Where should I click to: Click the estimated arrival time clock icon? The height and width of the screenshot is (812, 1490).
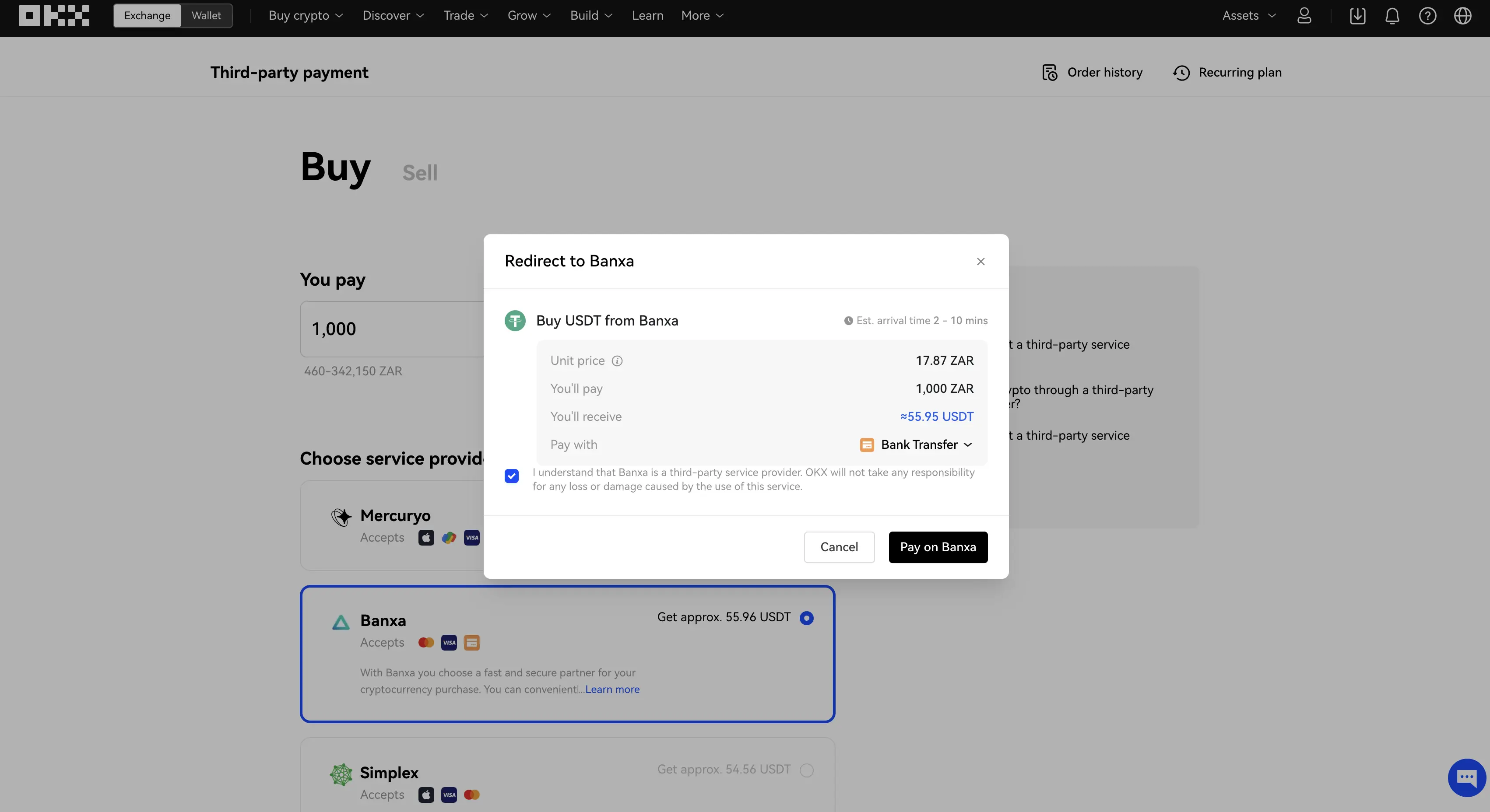click(848, 321)
